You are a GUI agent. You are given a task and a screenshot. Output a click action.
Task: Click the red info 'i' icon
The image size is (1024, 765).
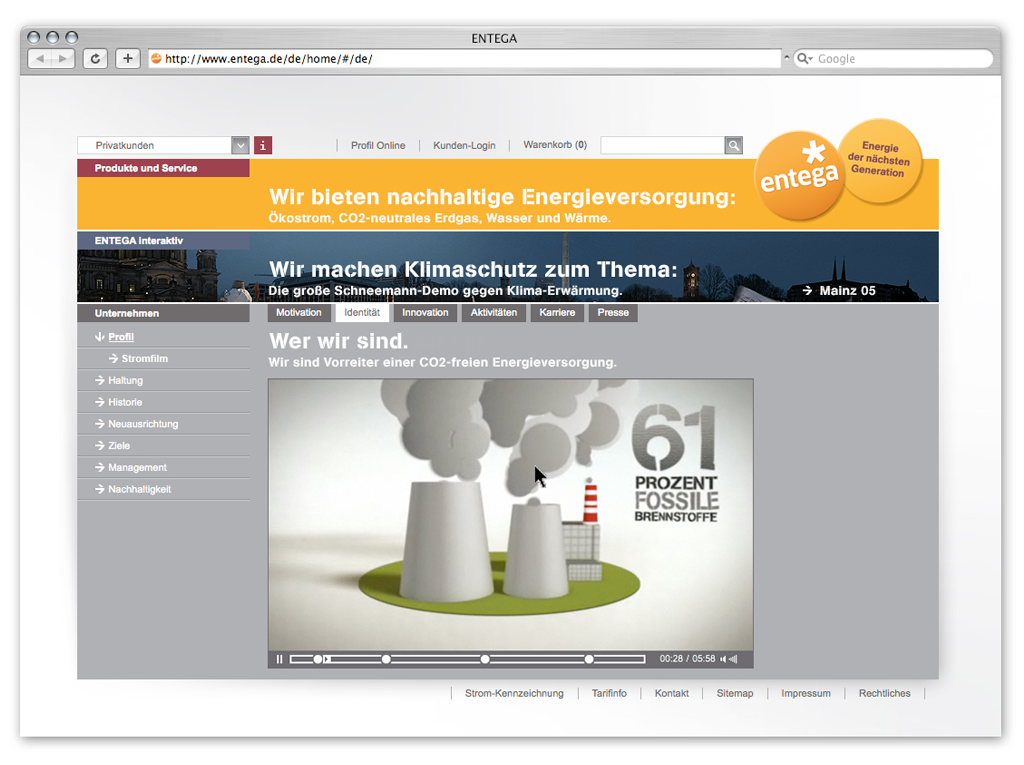[x=263, y=146]
